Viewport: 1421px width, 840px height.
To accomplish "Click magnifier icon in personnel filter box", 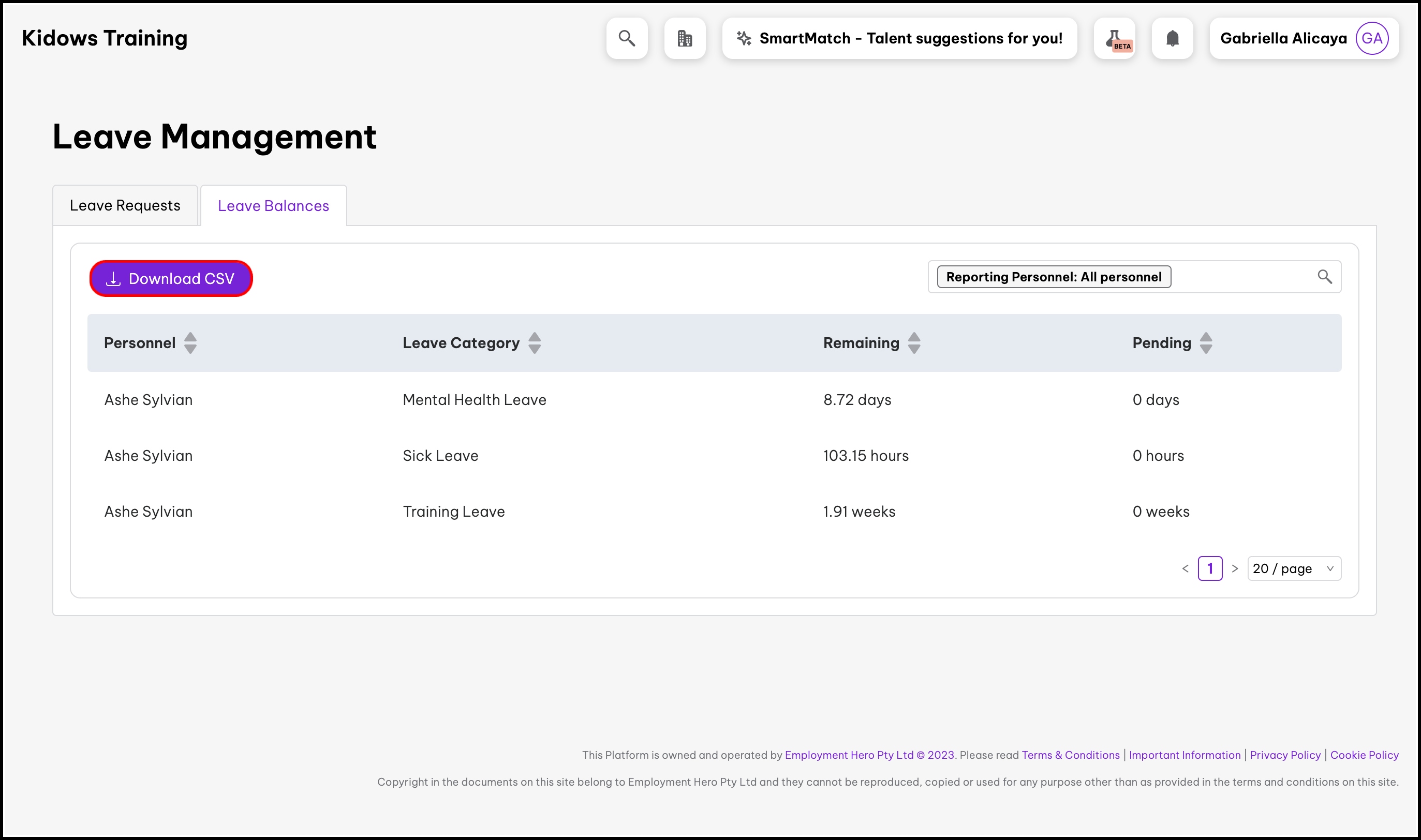I will tap(1324, 277).
